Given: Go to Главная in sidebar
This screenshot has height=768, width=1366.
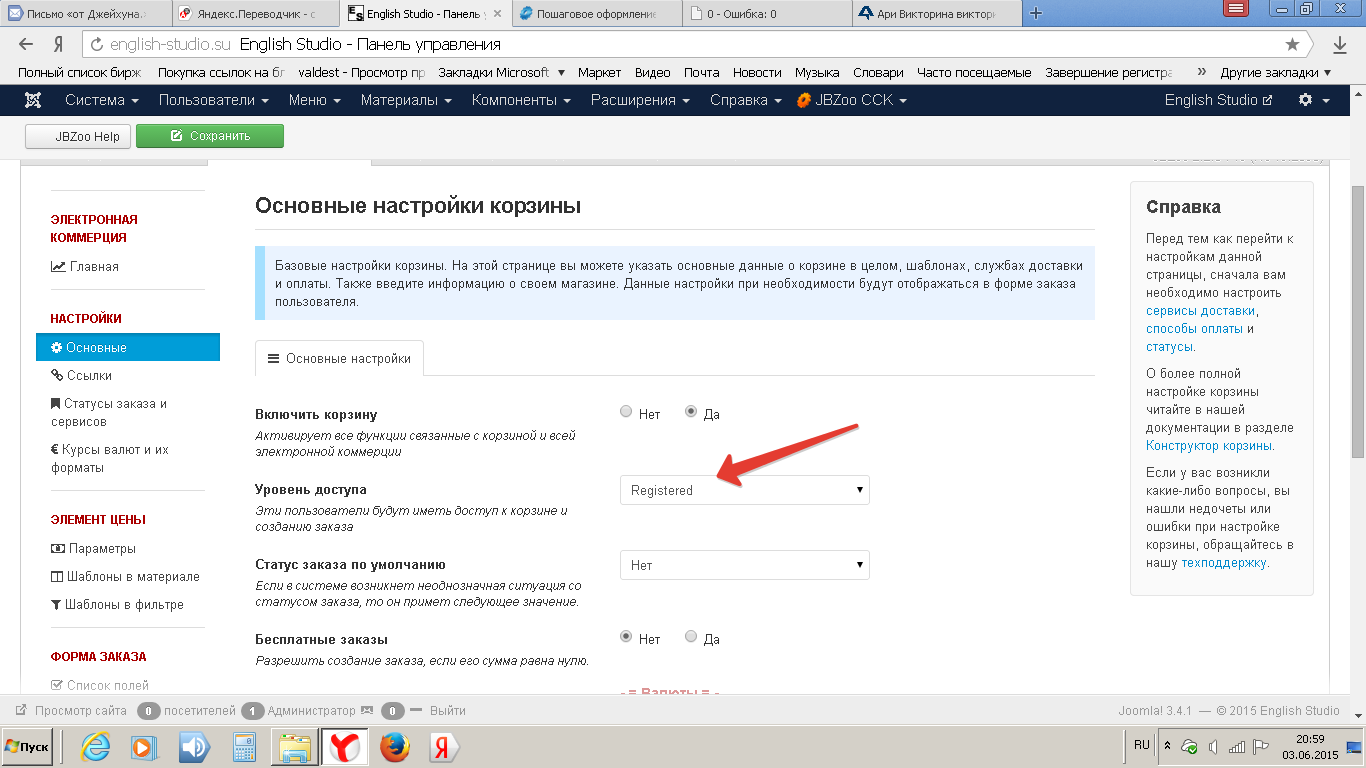Looking at the screenshot, I should tap(85, 266).
